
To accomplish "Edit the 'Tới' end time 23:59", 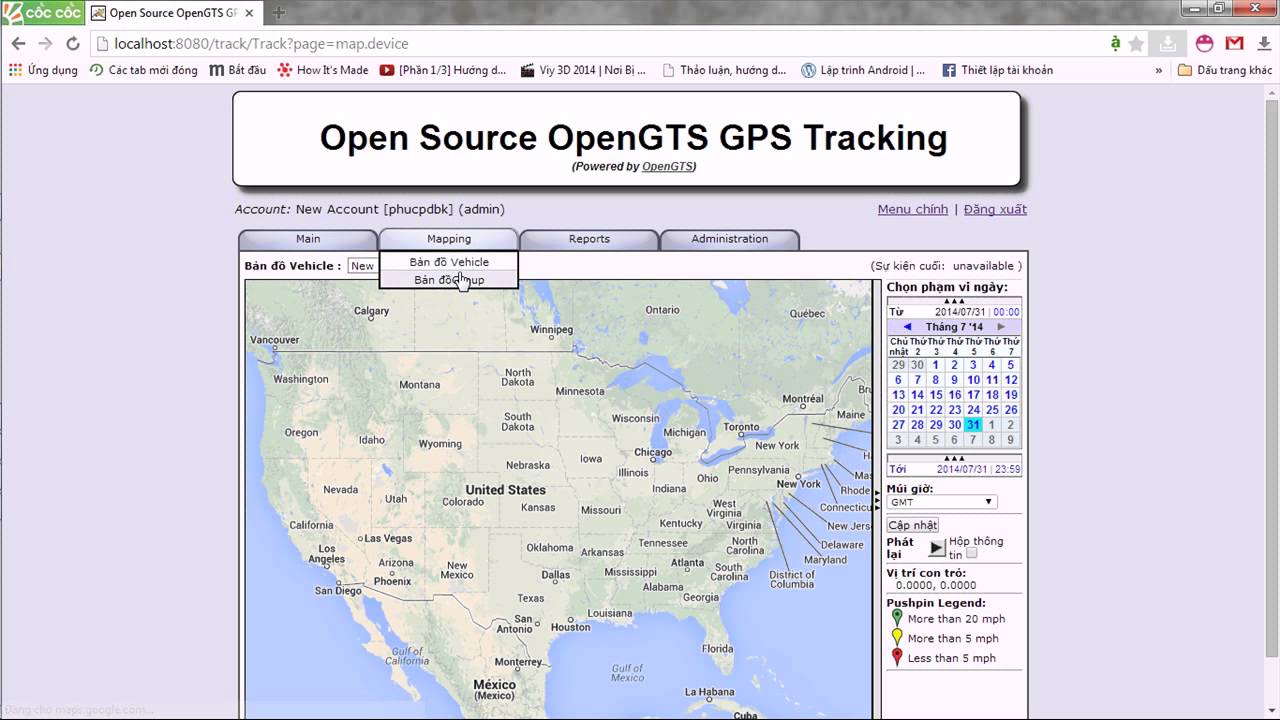I will click(1008, 469).
